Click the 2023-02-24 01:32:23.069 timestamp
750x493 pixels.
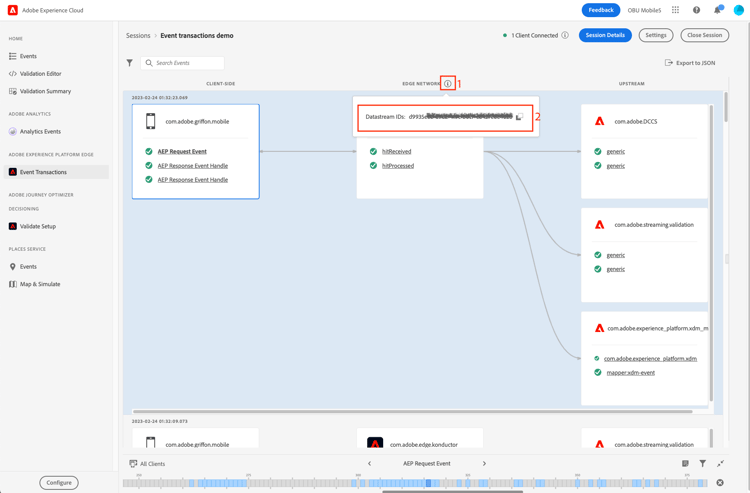160,98
